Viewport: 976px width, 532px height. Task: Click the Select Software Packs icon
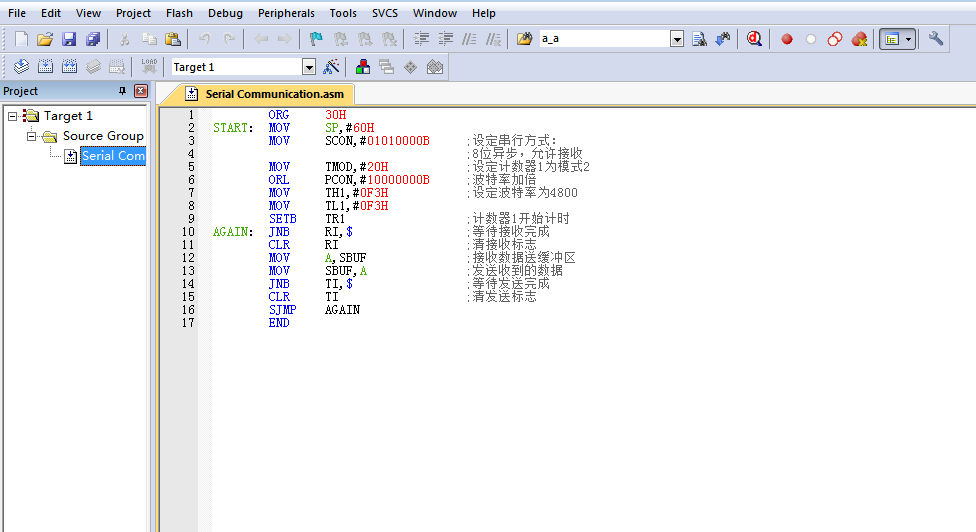(x=435, y=67)
